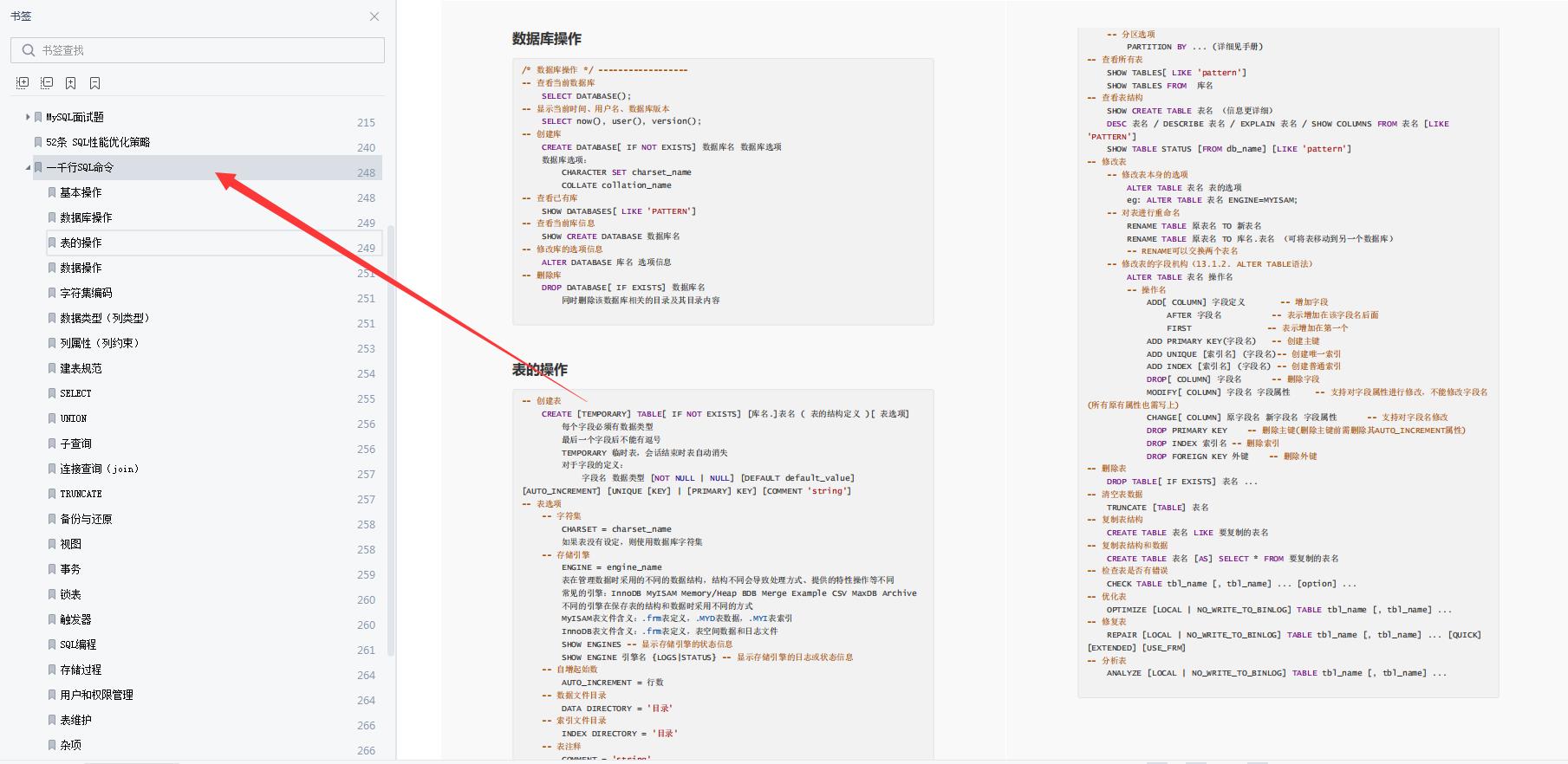Click the bookmark icon beside SELECT
Image resolution: width=1568 pixels, height=764 pixels.
pos(52,393)
